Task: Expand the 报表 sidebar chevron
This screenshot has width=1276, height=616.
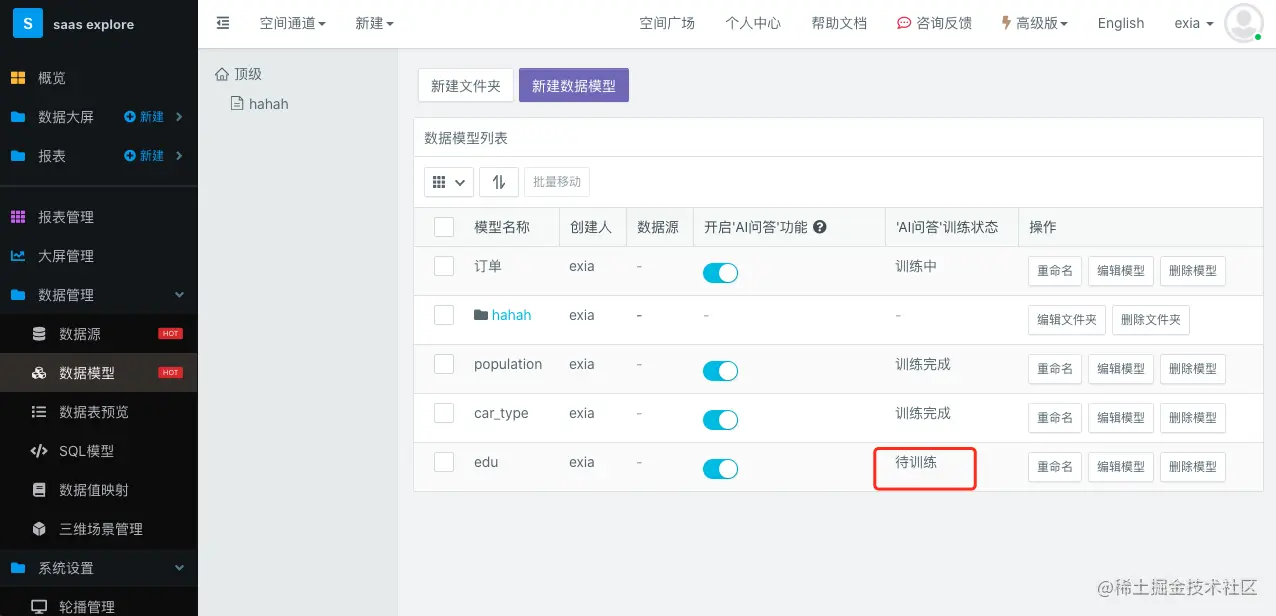Action: 179,156
